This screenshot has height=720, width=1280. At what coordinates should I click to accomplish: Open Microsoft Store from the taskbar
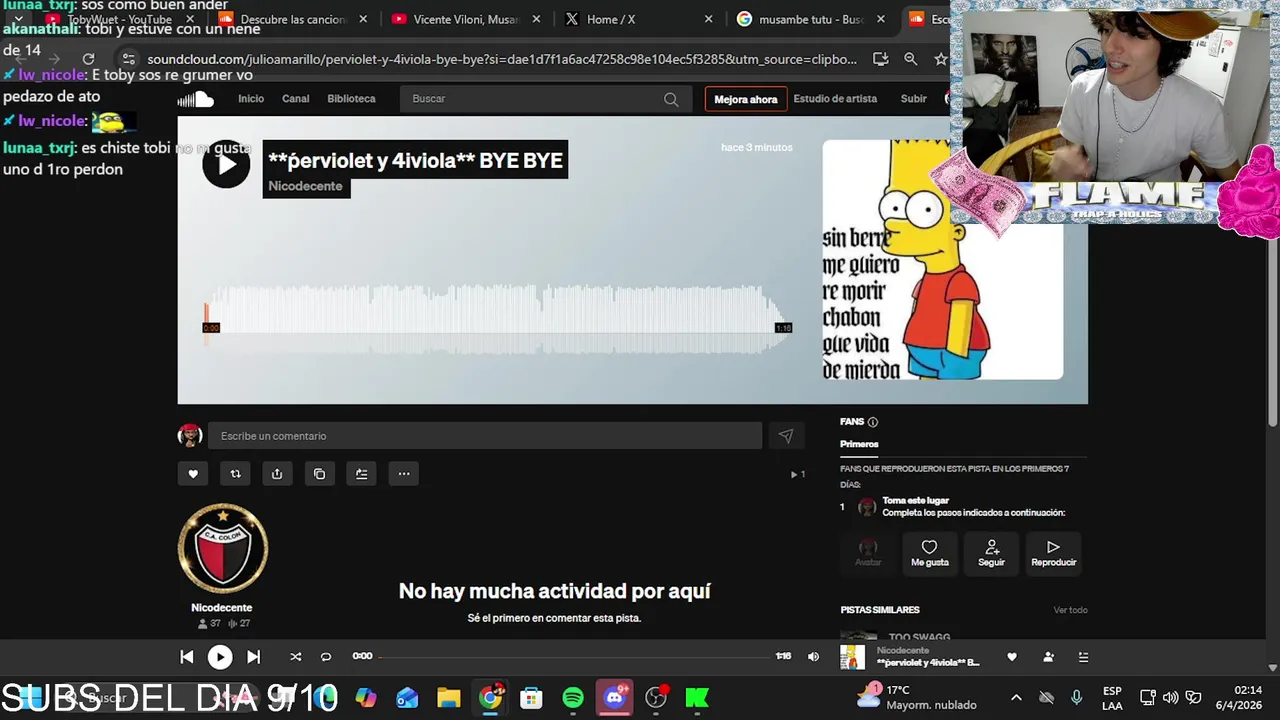(x=531, y=698)
